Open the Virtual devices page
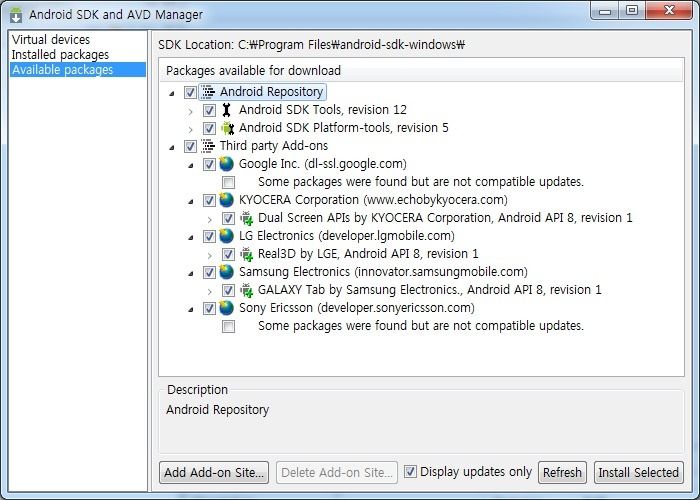700x500 pixels. (51, 39)
